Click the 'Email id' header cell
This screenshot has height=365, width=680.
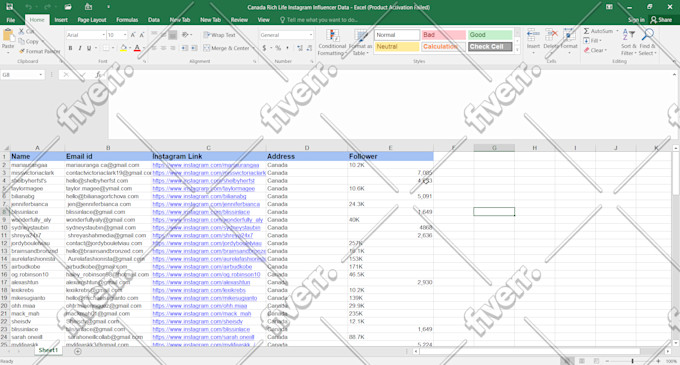108,156
